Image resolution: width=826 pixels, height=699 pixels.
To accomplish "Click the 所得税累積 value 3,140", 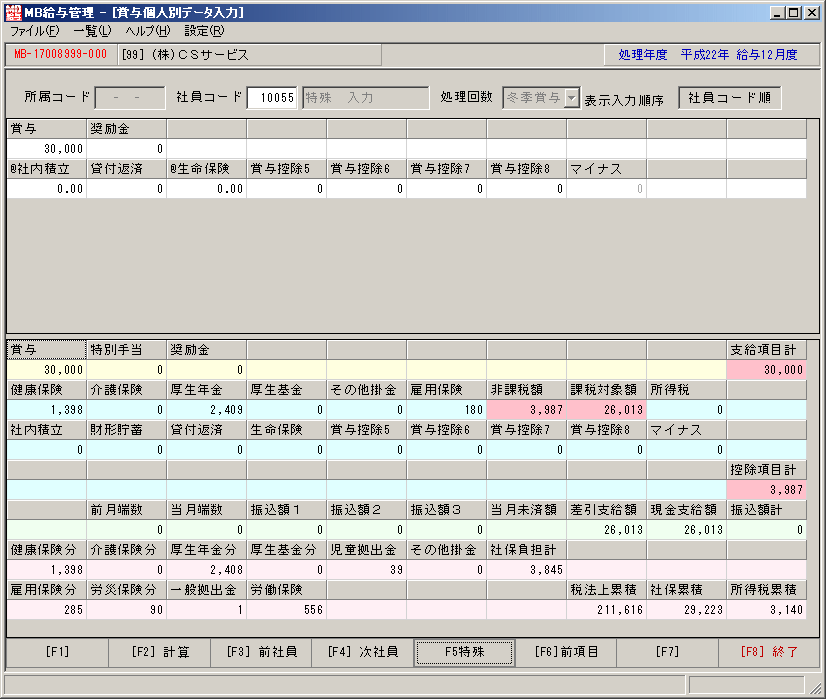I will point(766,610).
